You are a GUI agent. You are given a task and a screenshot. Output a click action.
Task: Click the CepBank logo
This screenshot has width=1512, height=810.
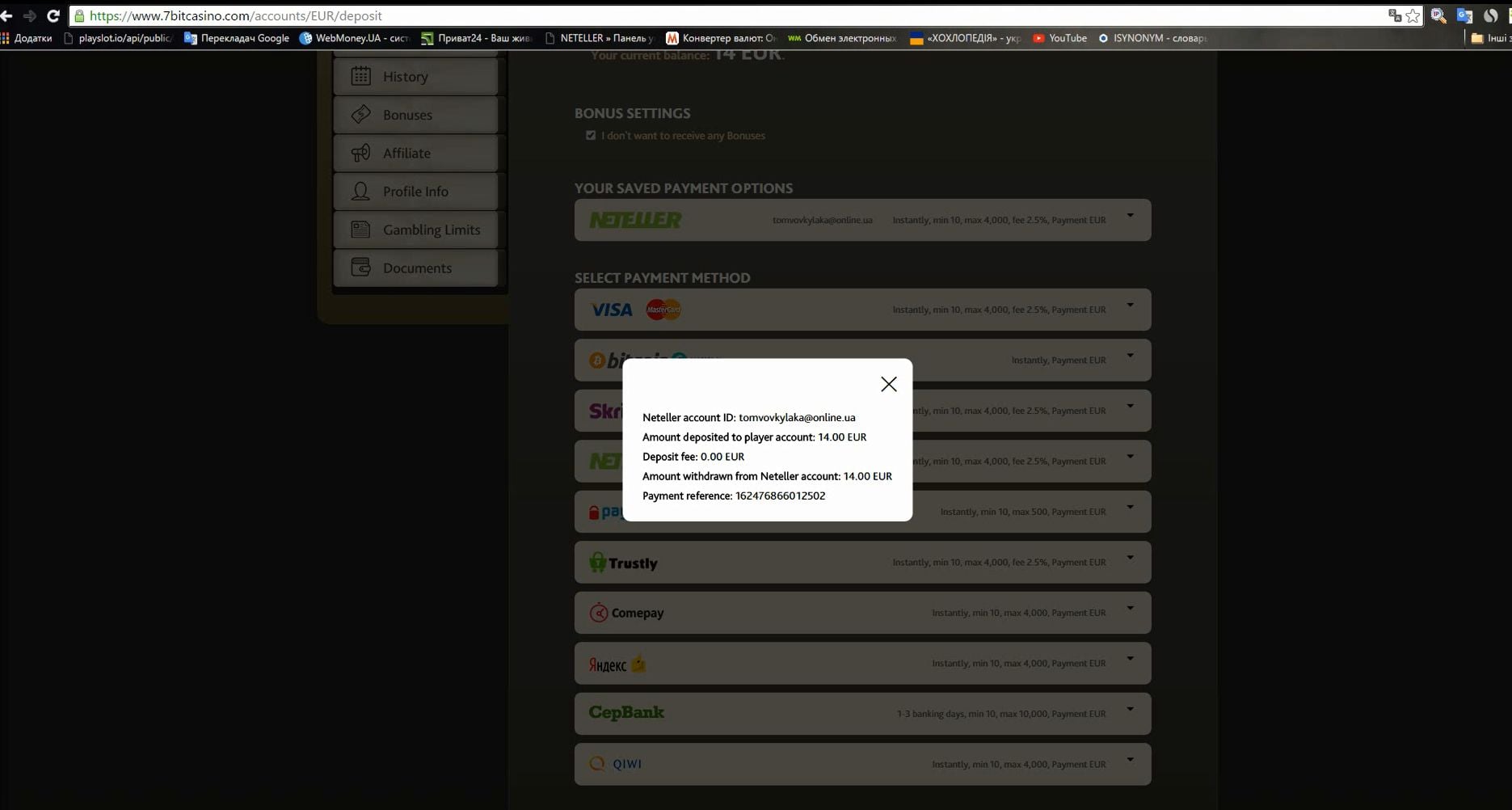click(626, 713)
